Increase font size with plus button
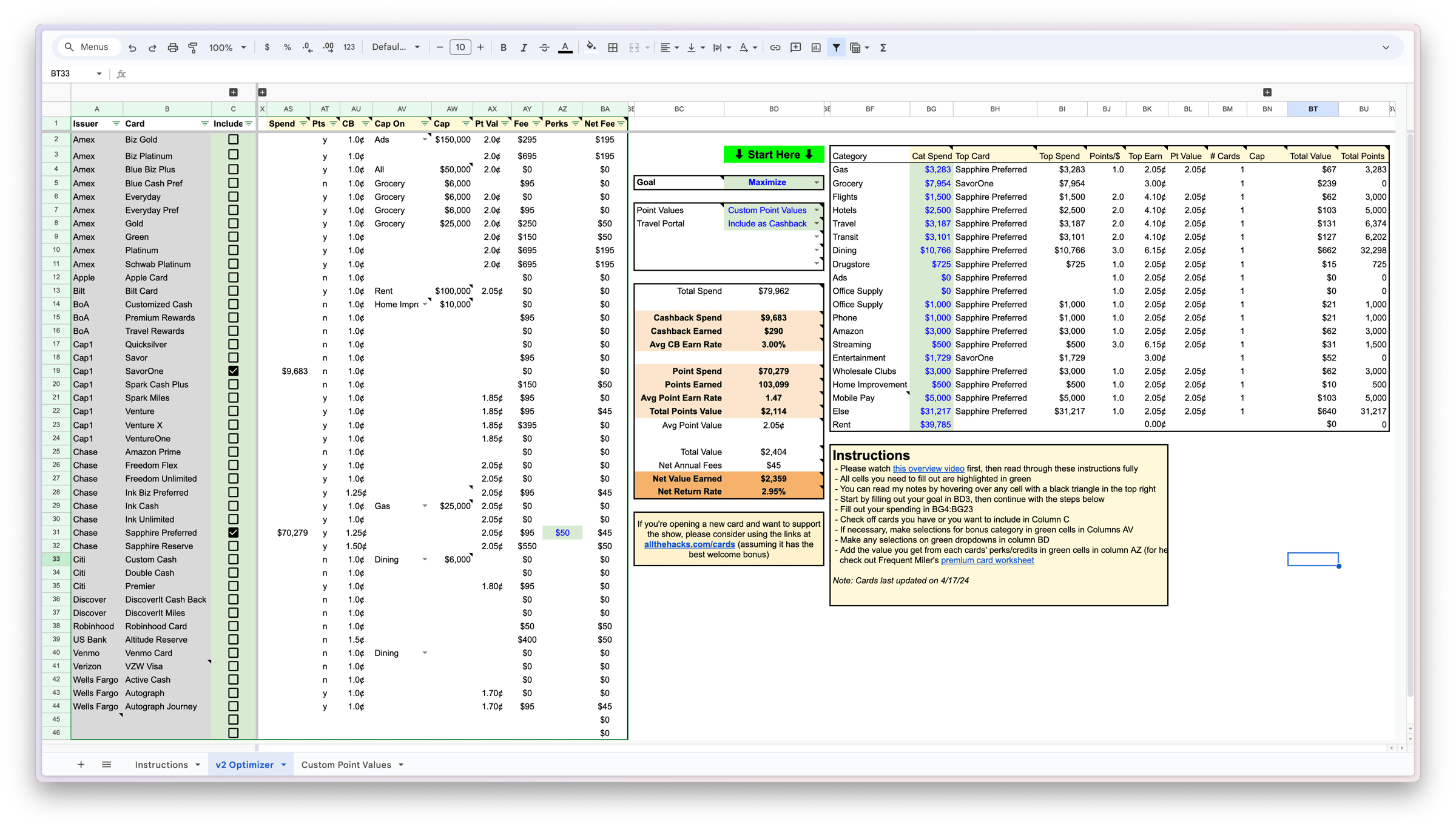 click(x=480, y=47)
